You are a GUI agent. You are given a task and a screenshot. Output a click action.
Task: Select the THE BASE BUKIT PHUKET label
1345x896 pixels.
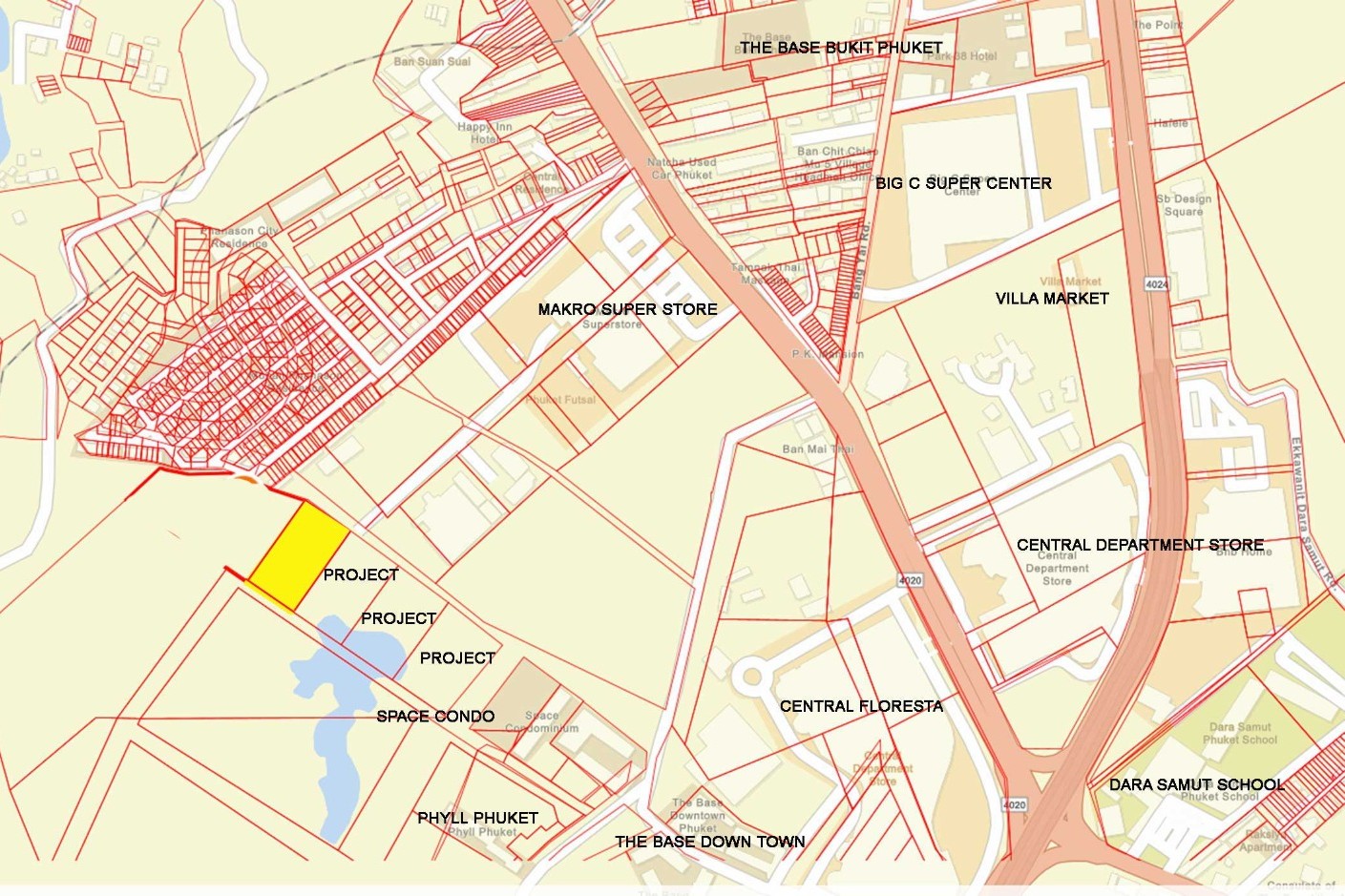point(841,48)
